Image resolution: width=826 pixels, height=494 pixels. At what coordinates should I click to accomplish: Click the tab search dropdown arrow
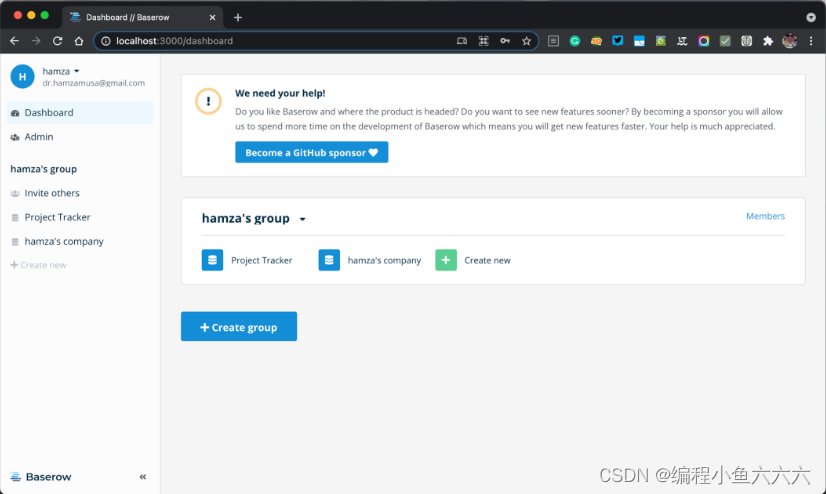click(x=811, y=17)
